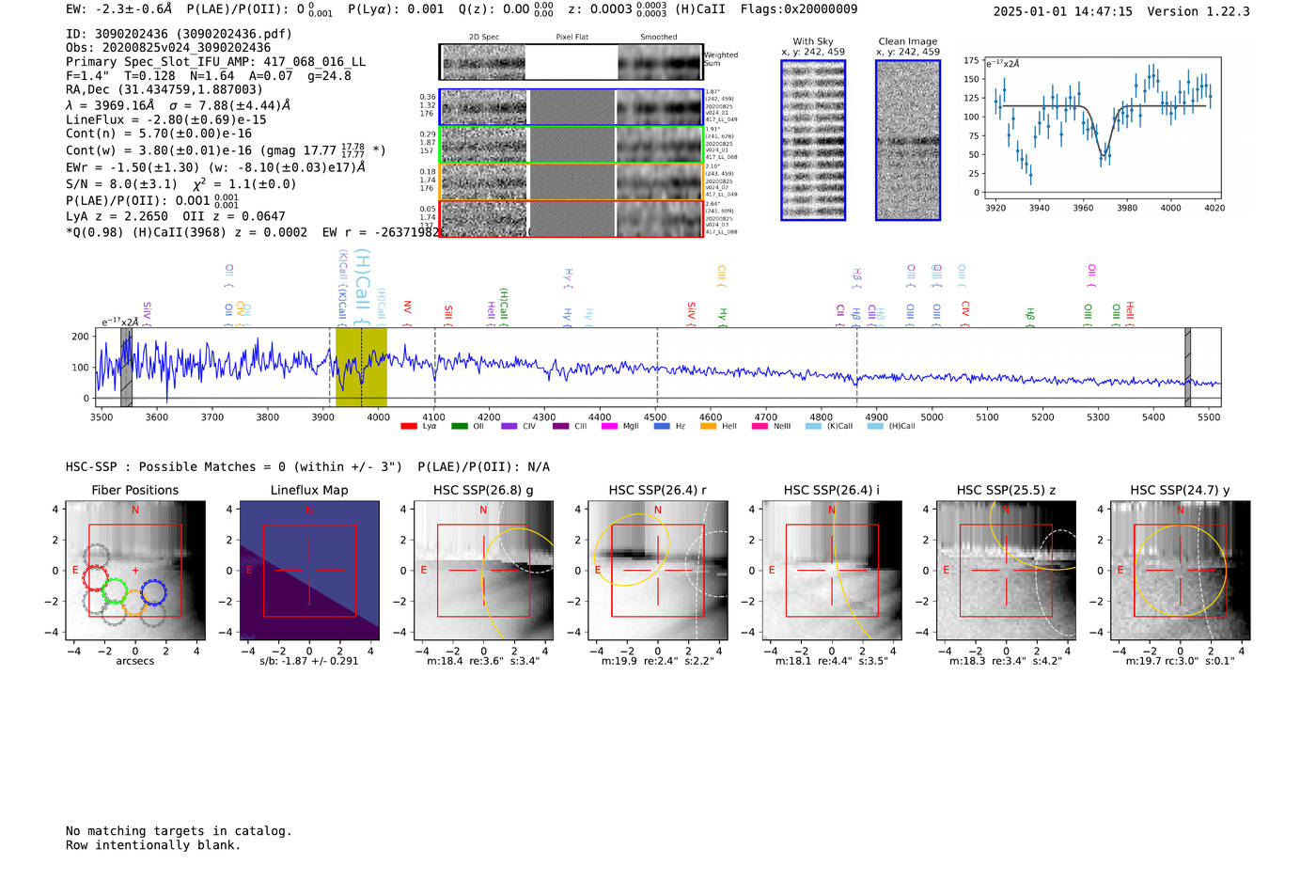
Task: Click the OII green legend swatch
Action: click(x=459, y=426)
